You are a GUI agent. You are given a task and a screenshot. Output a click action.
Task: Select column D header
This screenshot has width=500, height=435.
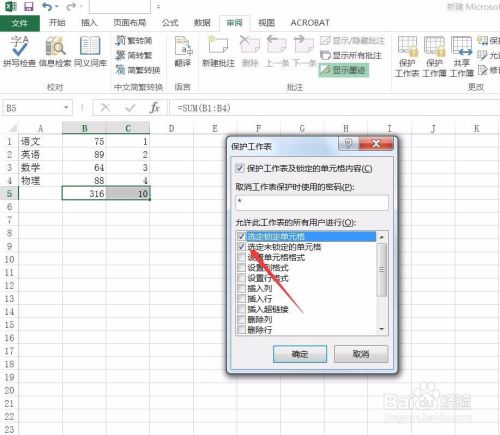point(171,128)
